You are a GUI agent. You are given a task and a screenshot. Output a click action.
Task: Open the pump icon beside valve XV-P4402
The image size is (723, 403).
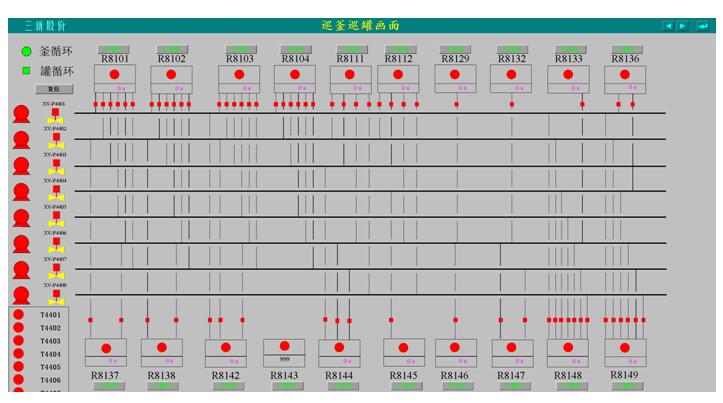click(21, 140)
